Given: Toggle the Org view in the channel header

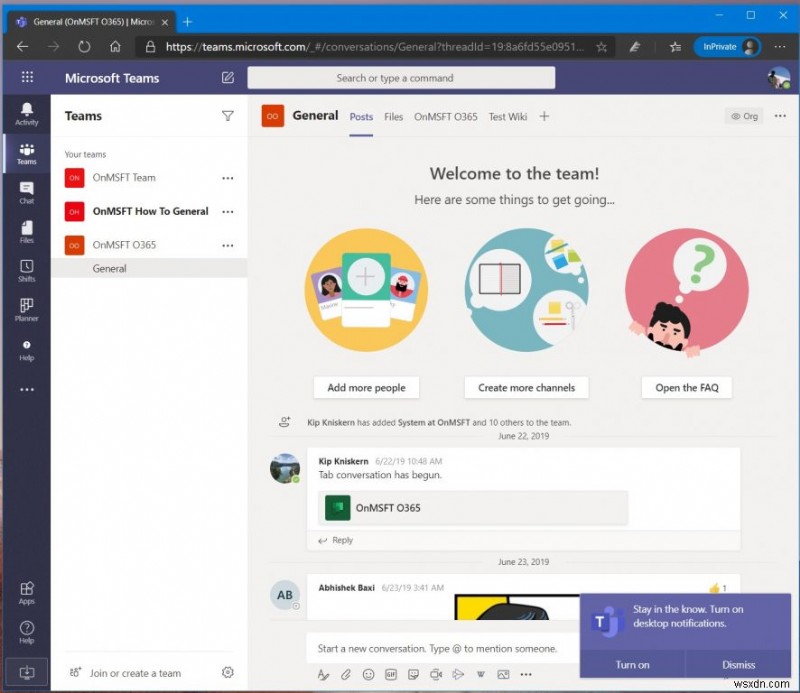Looking at the screenshot, I should coord(744,116).
